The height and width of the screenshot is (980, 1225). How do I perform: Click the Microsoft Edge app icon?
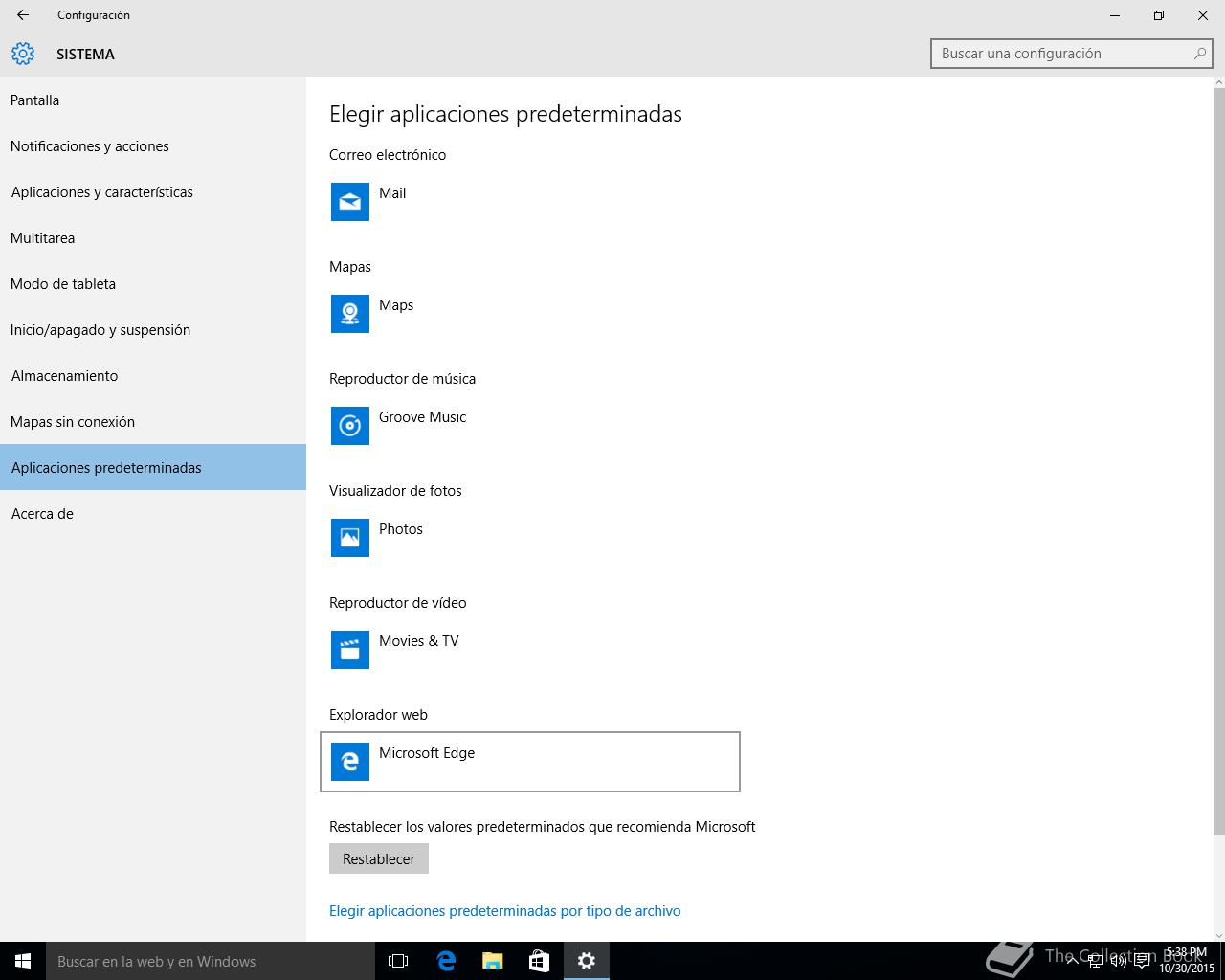[350, 762]
